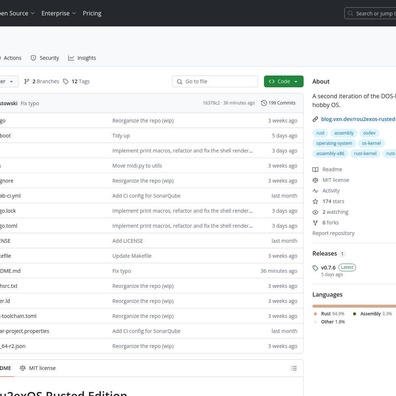396x396 pixels.
Task: Click the scale icon beside MIT license in About
Action: click(315, 180)
